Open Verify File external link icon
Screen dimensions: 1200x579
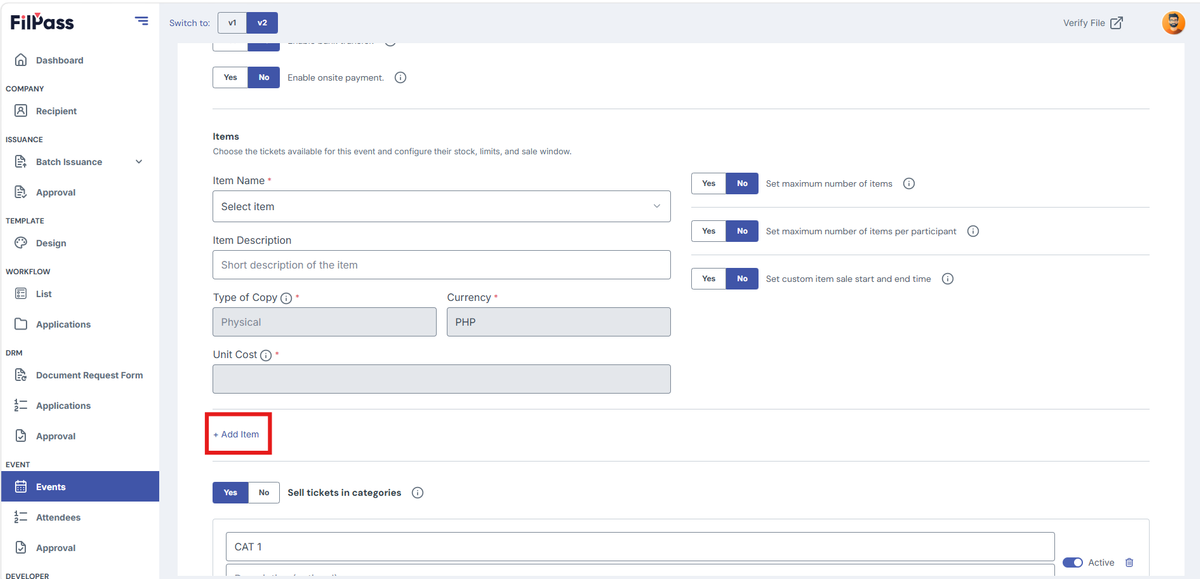coord(1117,23)
